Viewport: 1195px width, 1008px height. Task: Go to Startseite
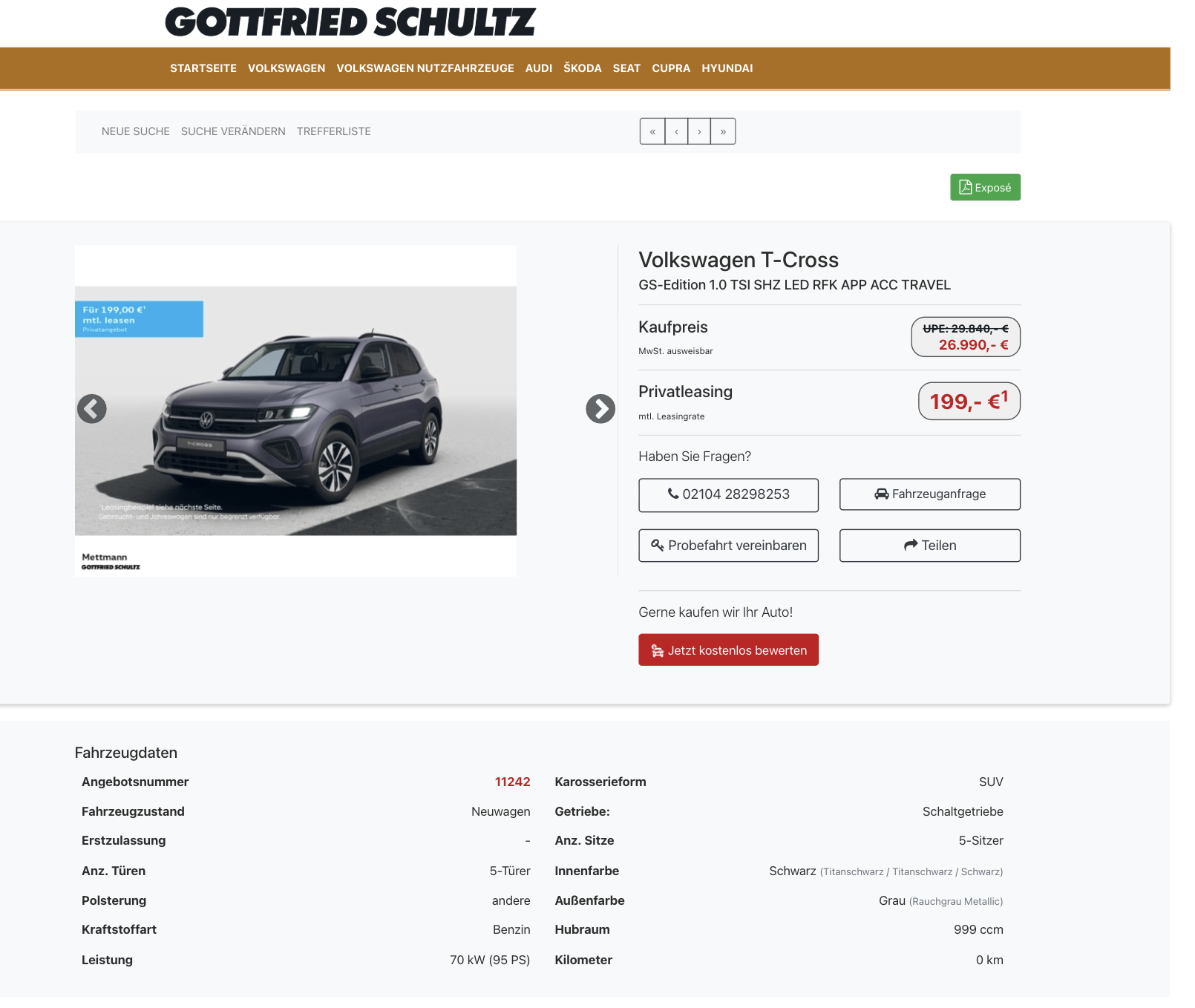(x=203, y=68)
